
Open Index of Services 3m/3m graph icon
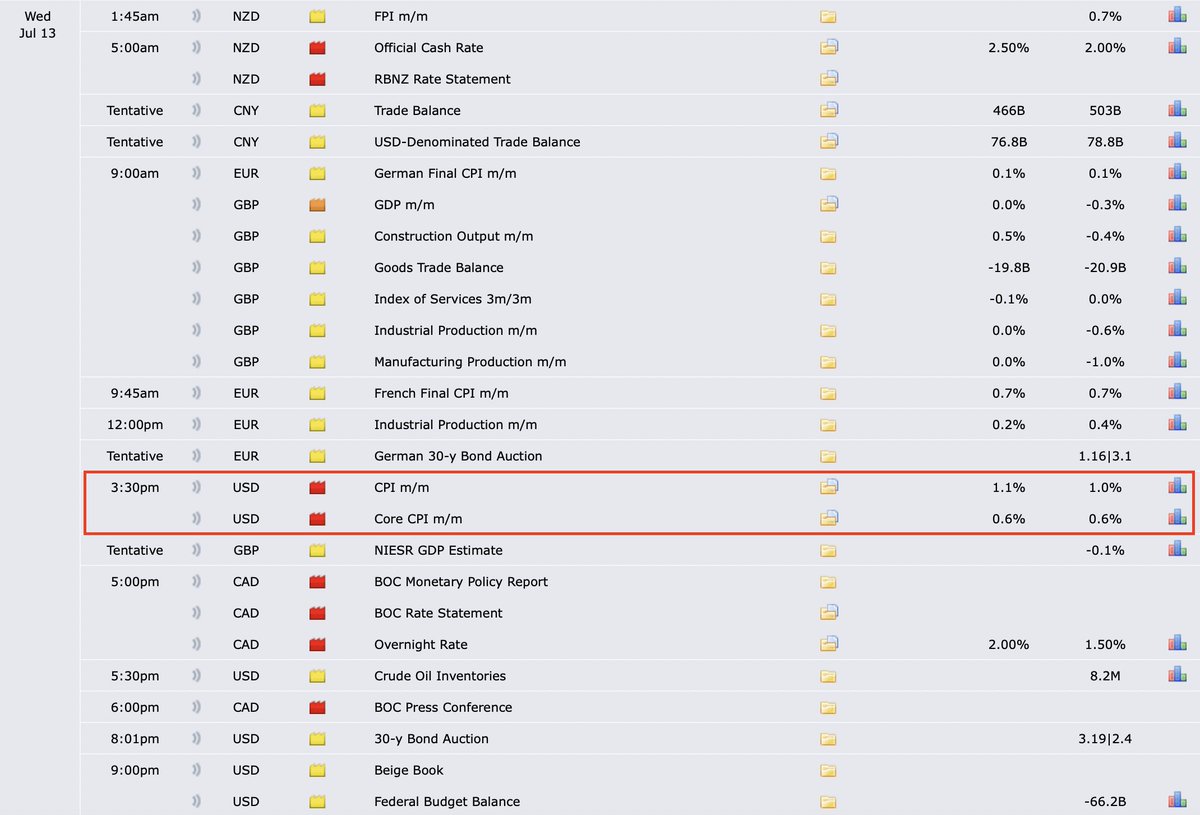pos(1177,298)
